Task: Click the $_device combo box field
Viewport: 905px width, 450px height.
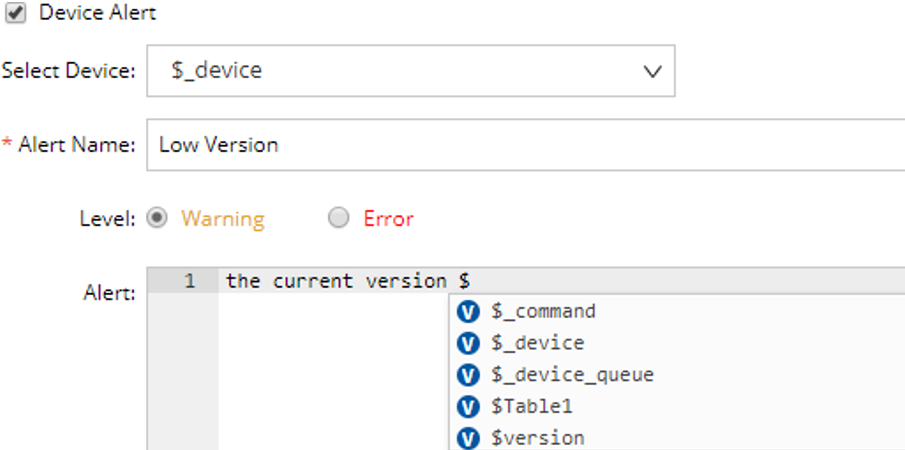Action: coord(390,71)
